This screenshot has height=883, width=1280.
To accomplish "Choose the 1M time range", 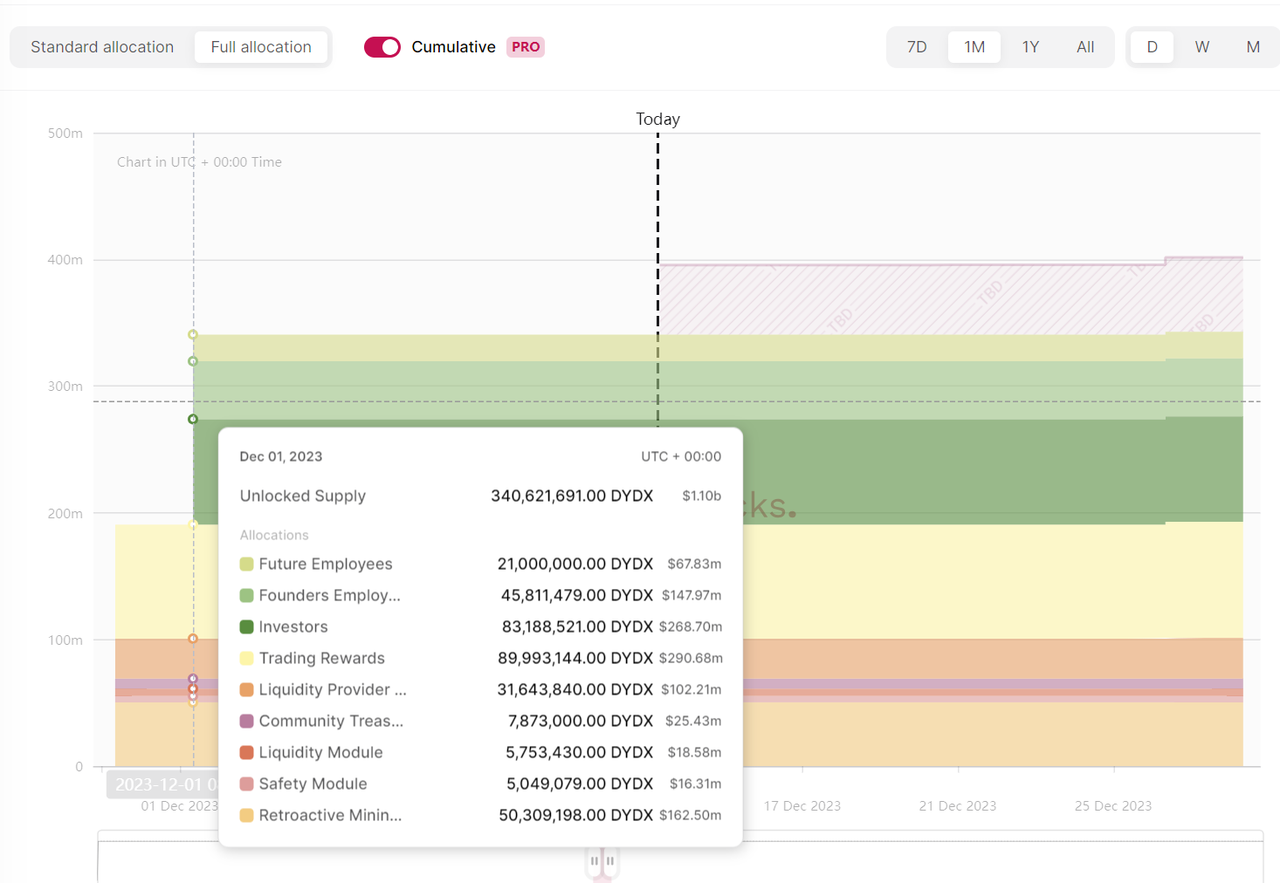I will 974,47.
